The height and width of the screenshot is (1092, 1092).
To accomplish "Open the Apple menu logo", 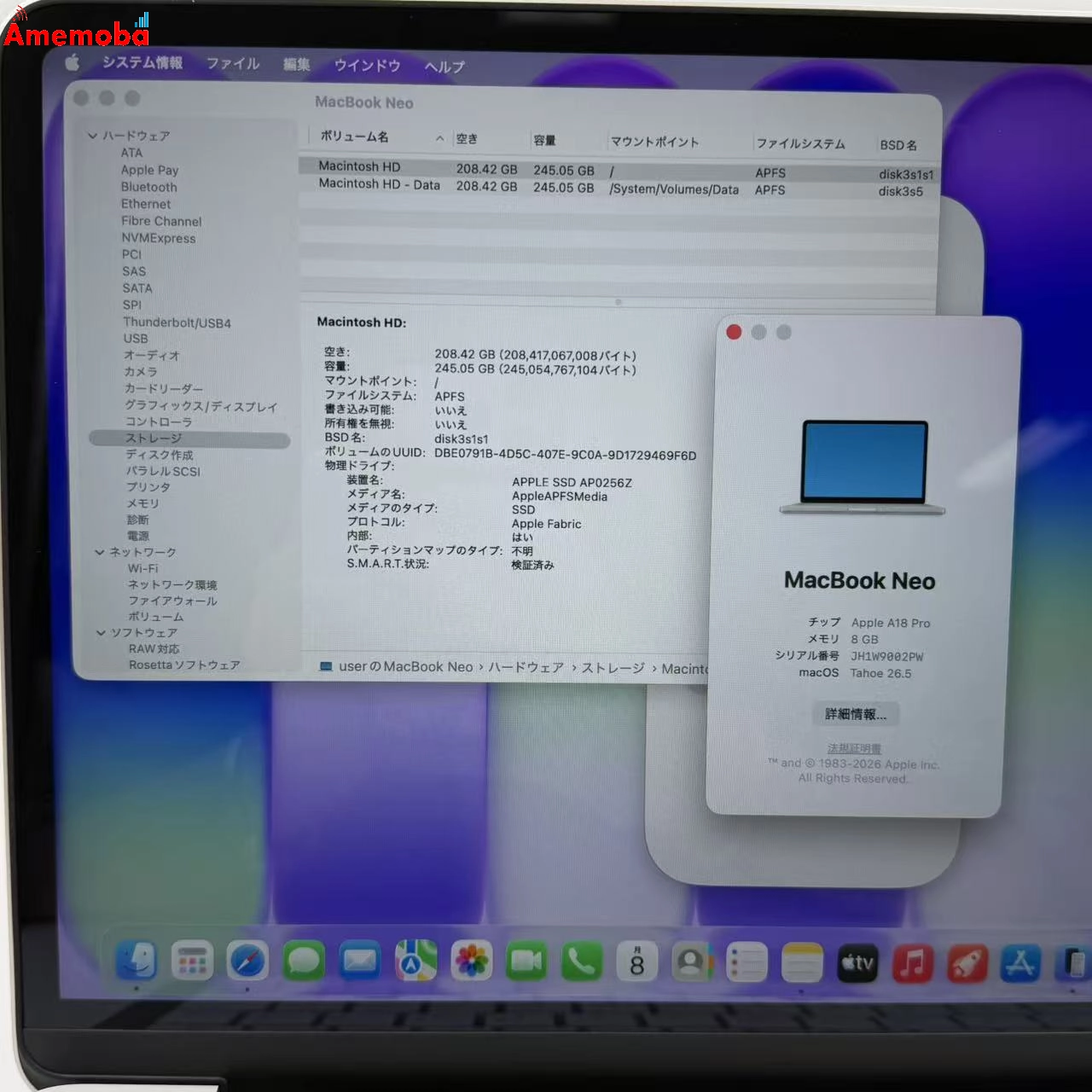I will (73, 62).
